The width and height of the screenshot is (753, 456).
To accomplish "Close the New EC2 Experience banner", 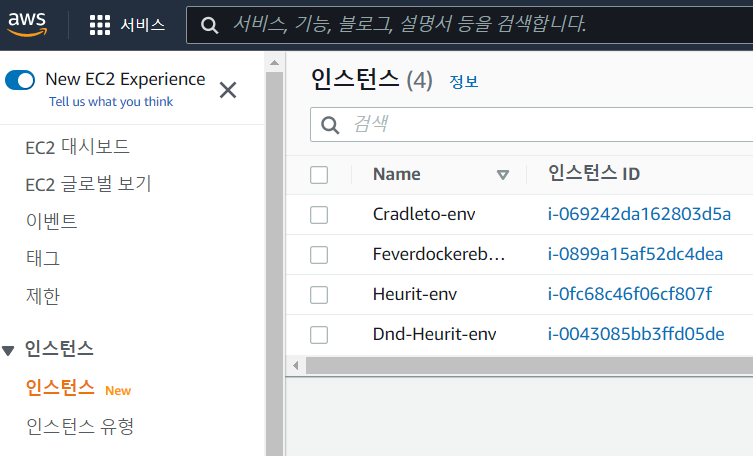I will (x=228, y=90).
